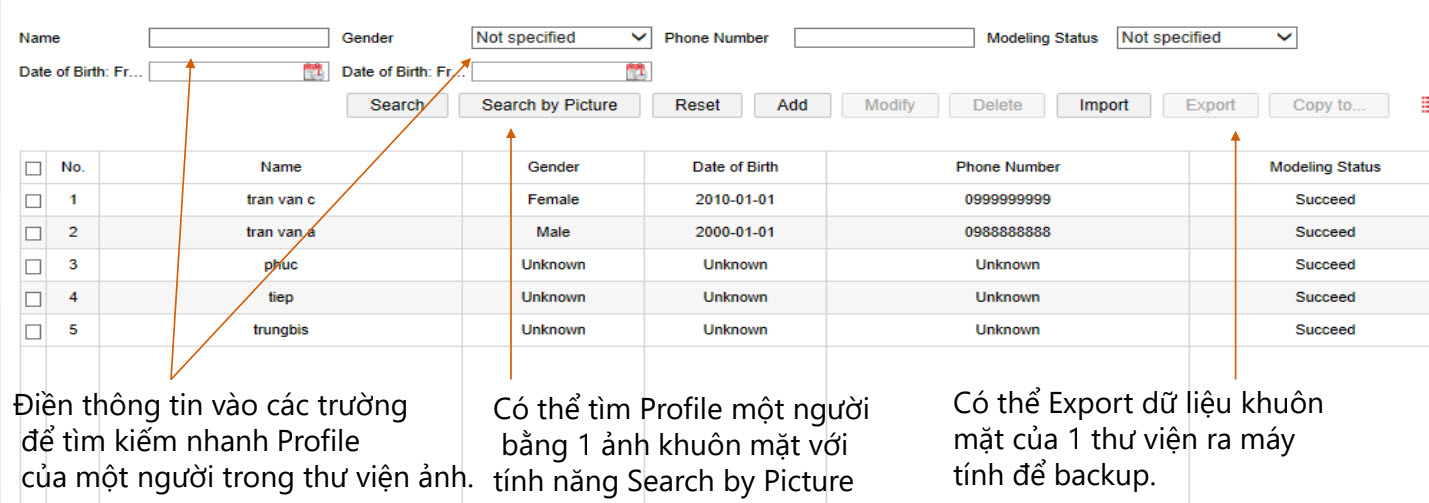
Task: Check the box for tran van c
Action: coord(33,200)
